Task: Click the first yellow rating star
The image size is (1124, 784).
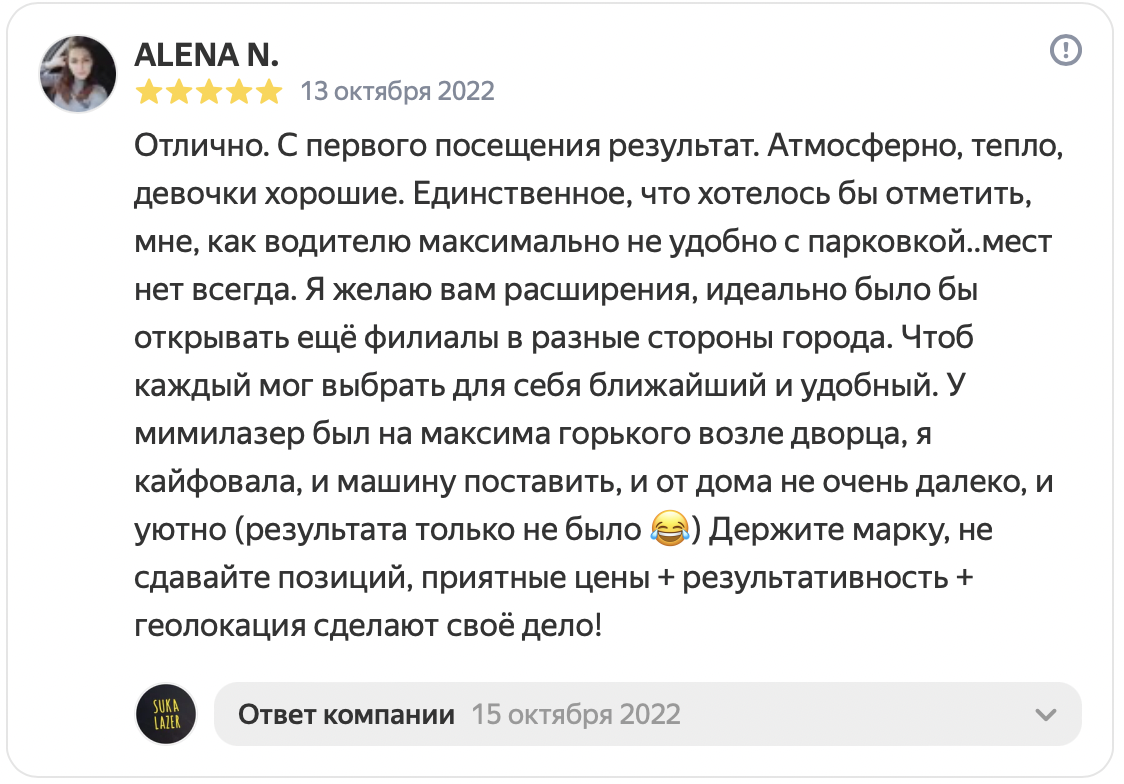Action: [x=148, y=92]
